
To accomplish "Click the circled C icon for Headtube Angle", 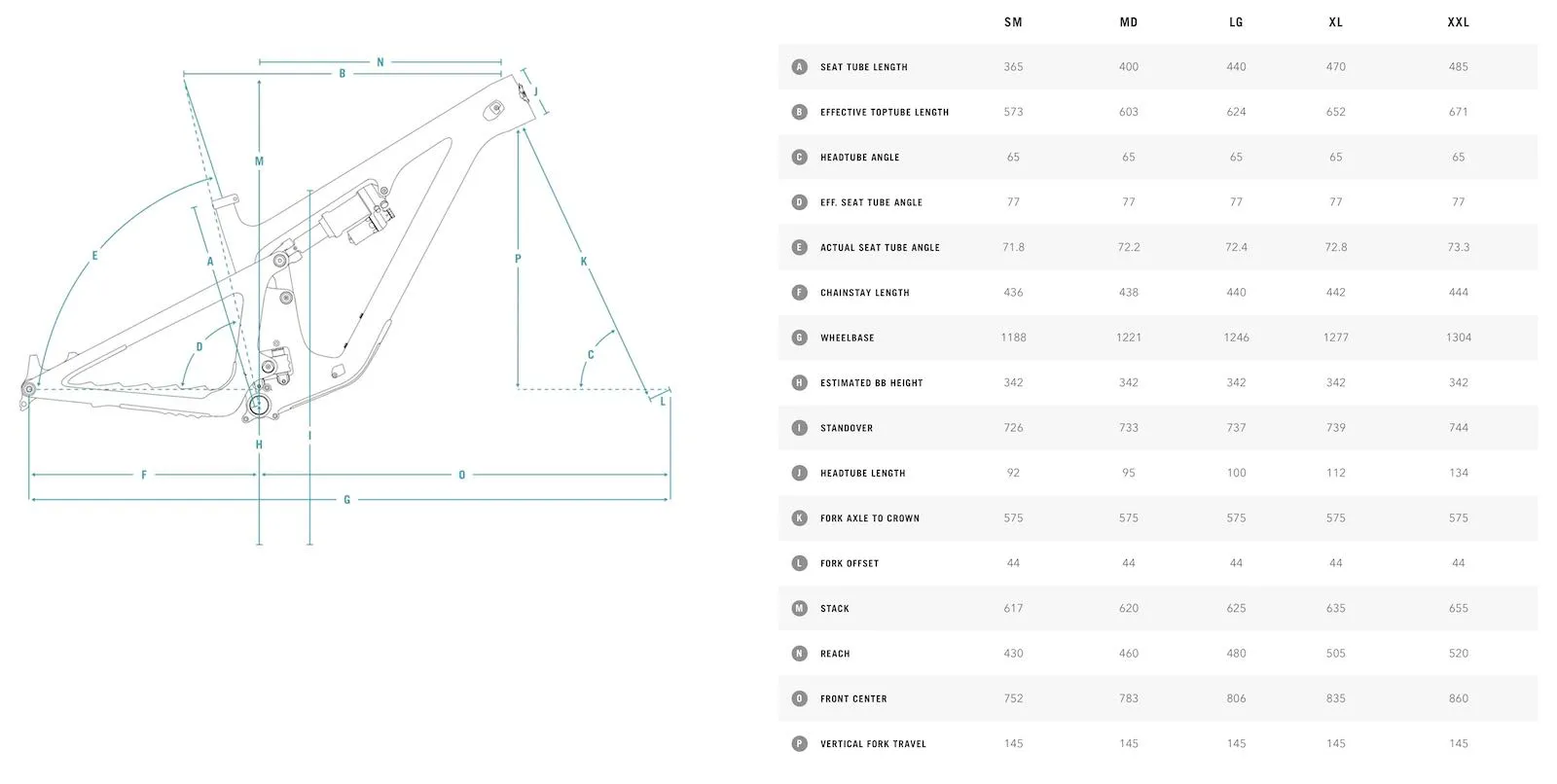I will click(x=799, y=158).
